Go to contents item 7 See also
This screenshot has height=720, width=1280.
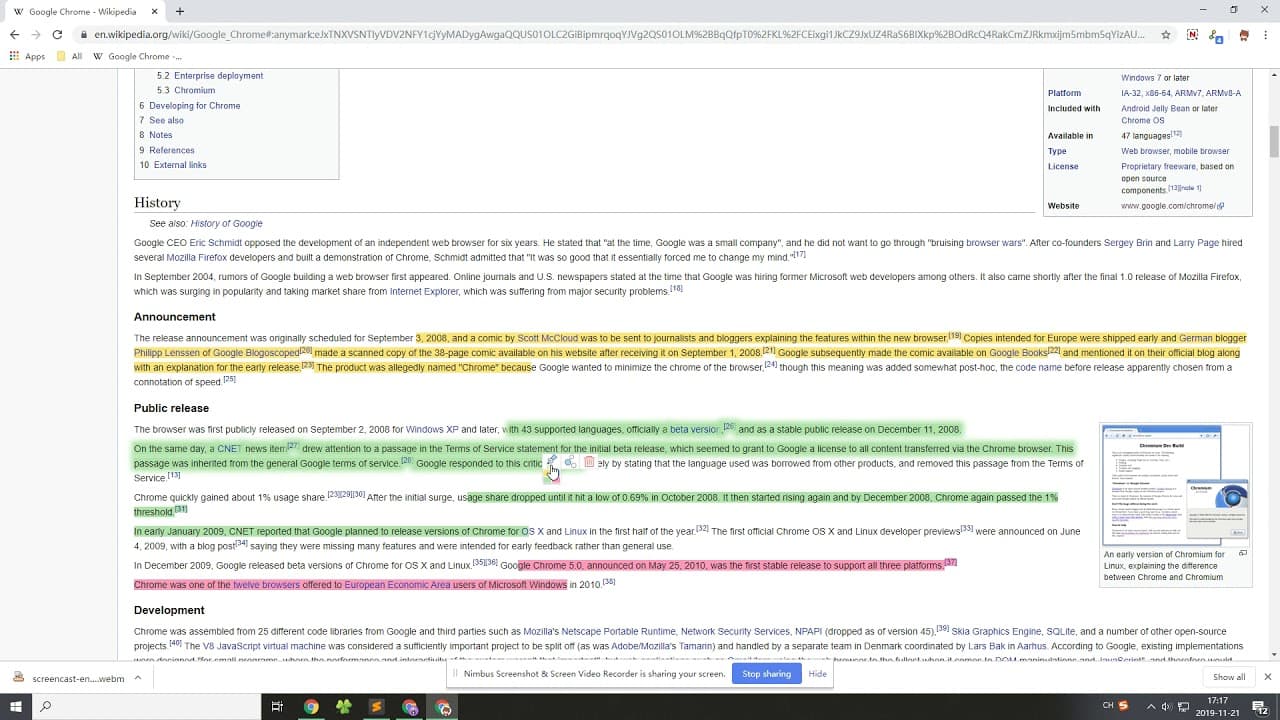click(x=161, y=120)
